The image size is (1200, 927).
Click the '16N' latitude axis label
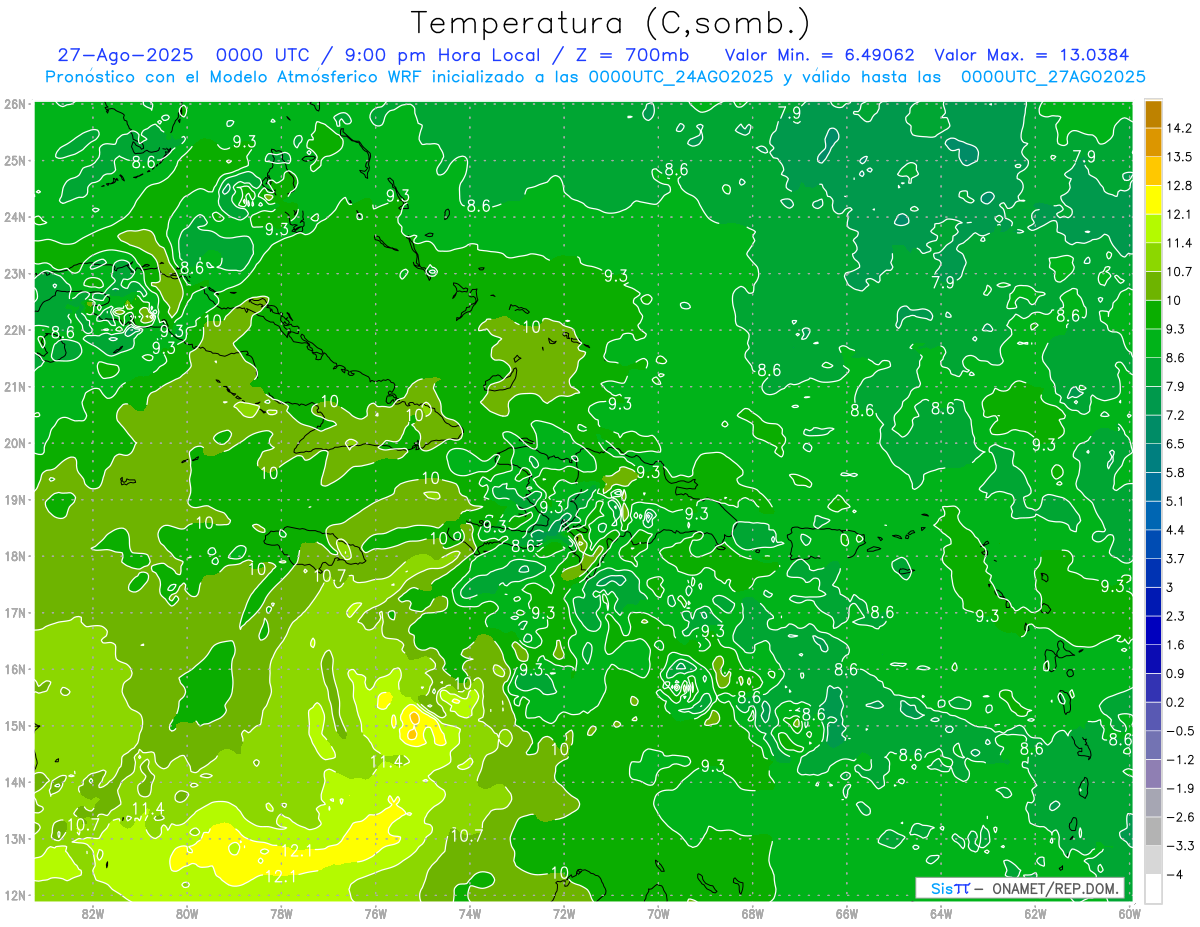point(15,669)
